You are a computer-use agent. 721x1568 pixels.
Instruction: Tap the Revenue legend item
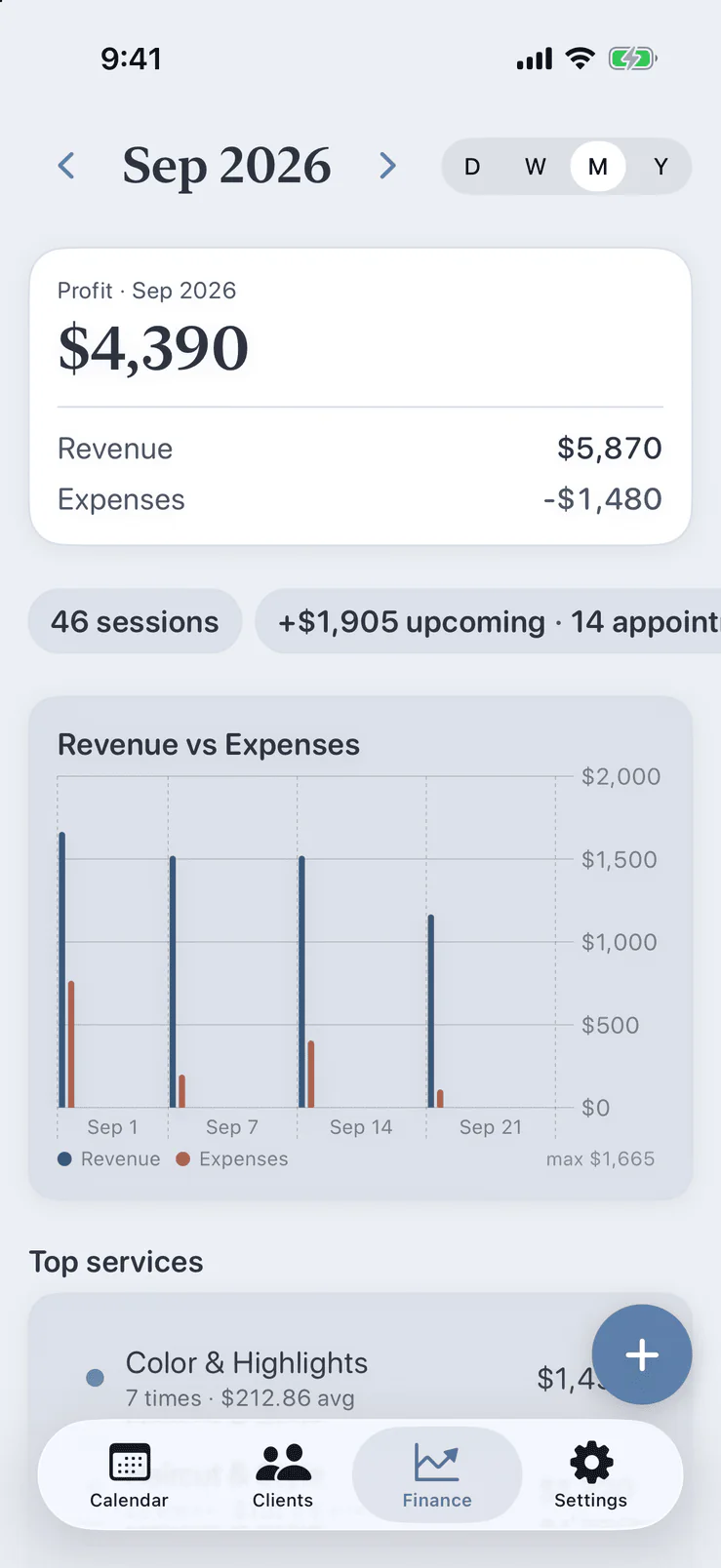point(109,1158)
